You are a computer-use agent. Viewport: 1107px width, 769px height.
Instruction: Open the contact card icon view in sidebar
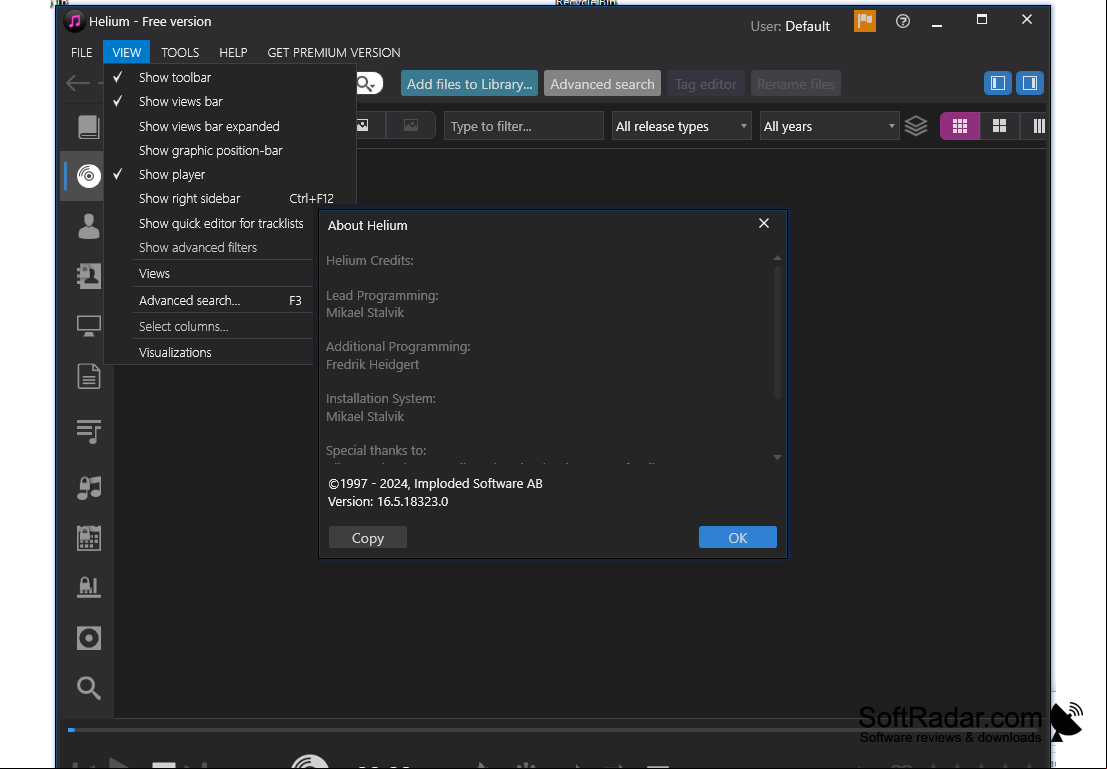88,275
